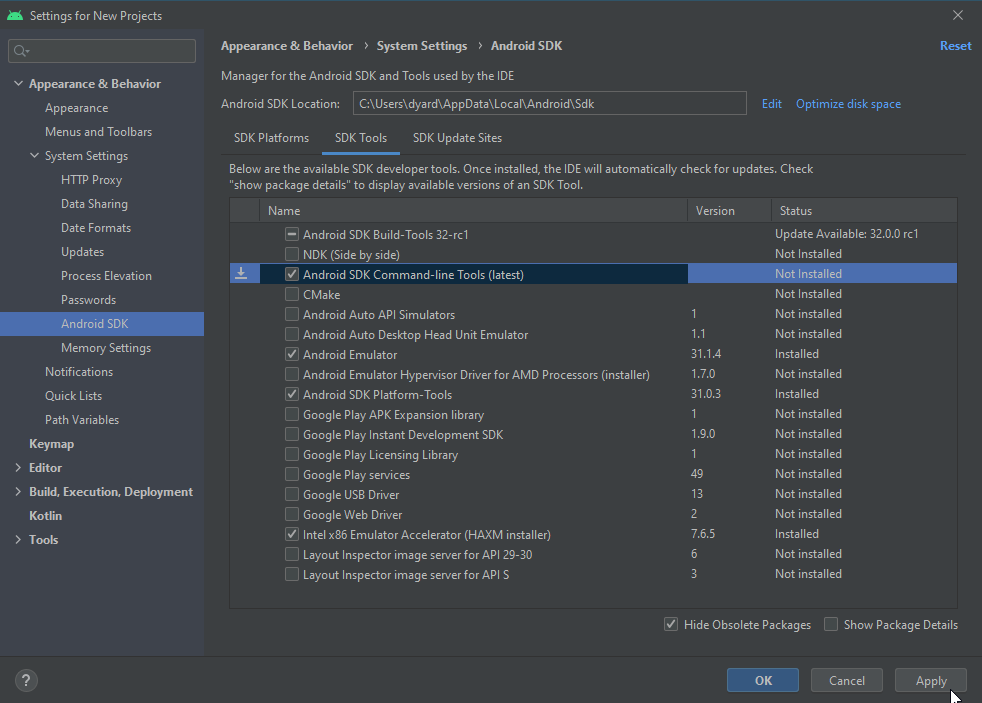Click the Android logo in title bar
Viewport: 982px width, 703px height.
coord(14,15)
